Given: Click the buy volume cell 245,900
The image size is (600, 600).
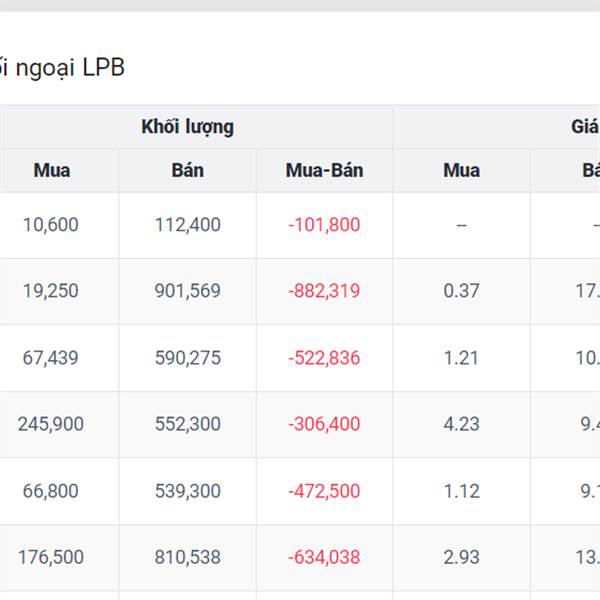Looking at the screenshot, I should (51, 424).
